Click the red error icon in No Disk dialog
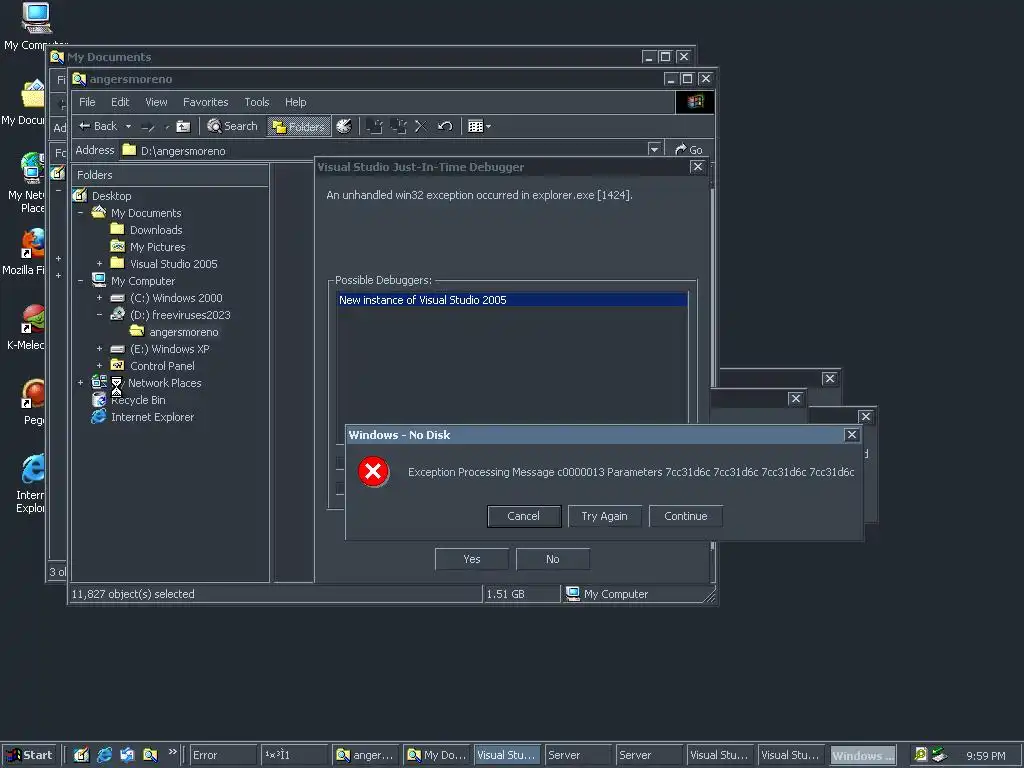The height and width of the screenshot is (768, 1024). pyautogui.click(x=374, y=472)
